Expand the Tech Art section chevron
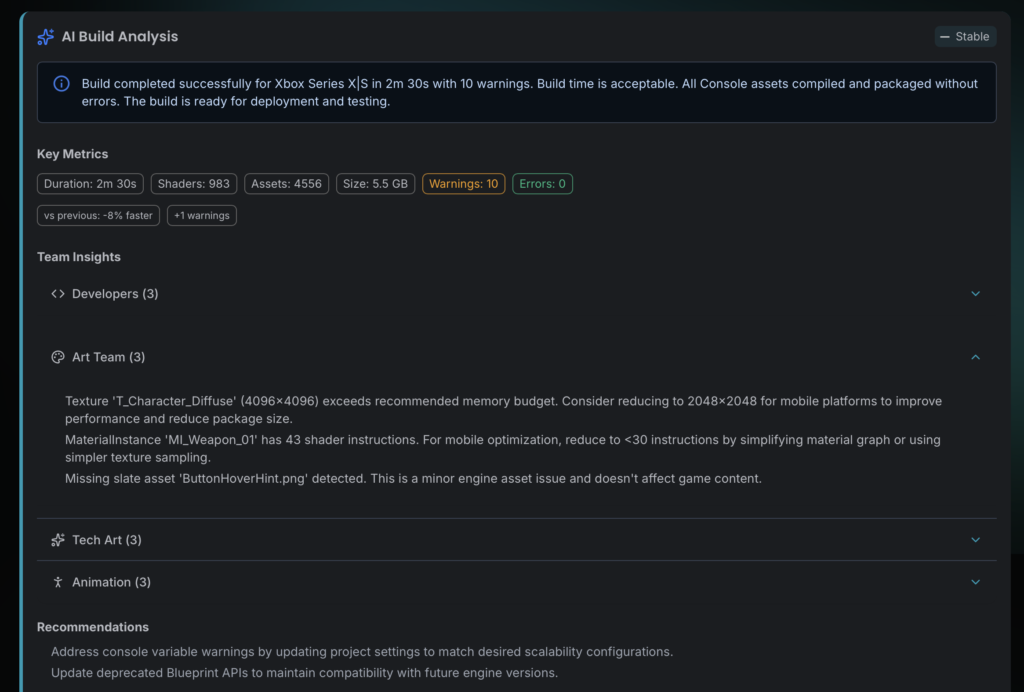 click(975, 540)
